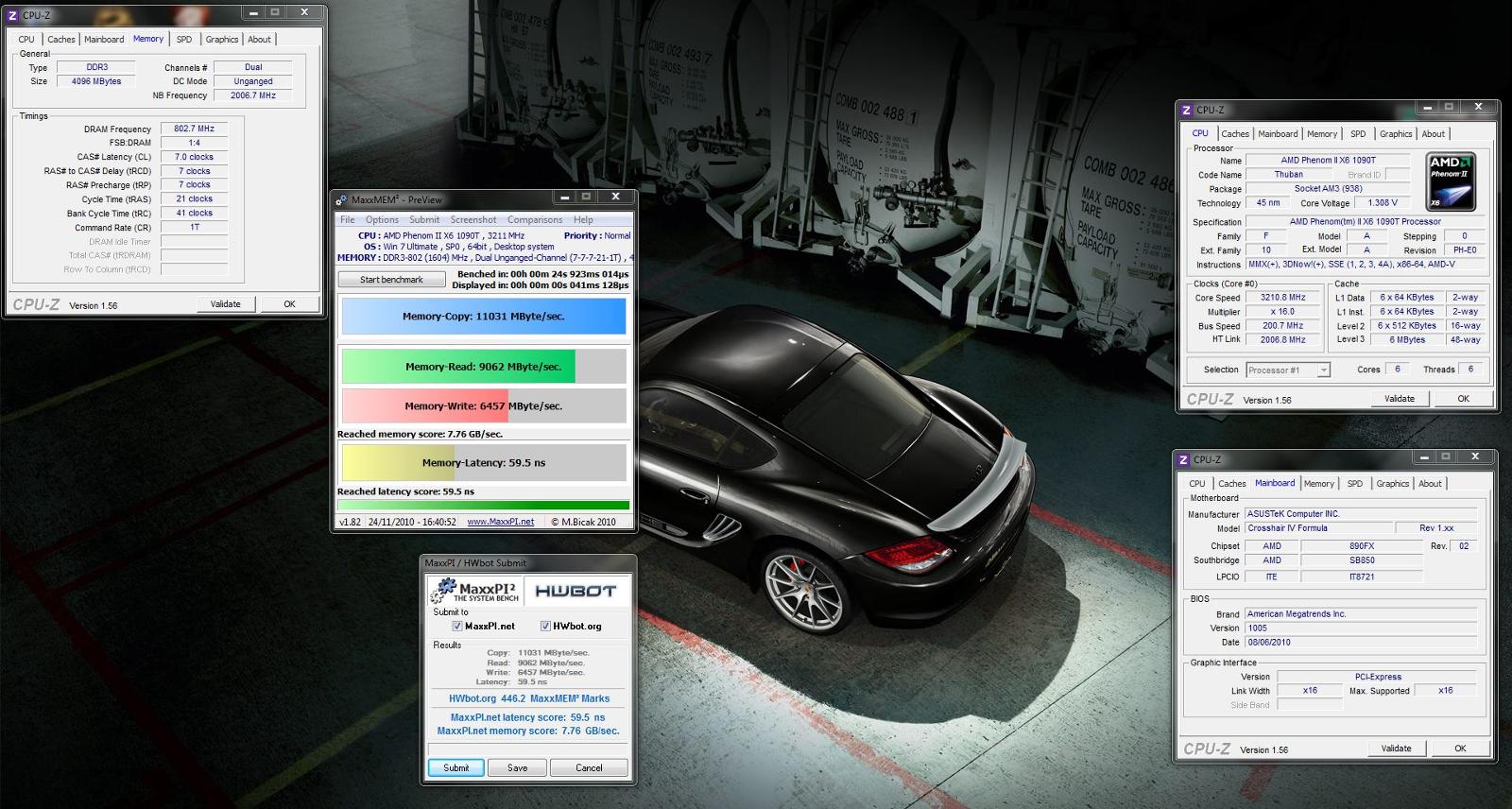Click the Core Speed 3210.8 MHz field
This screenshot has height=809, width=1512.
click(x=1282, y=297)
